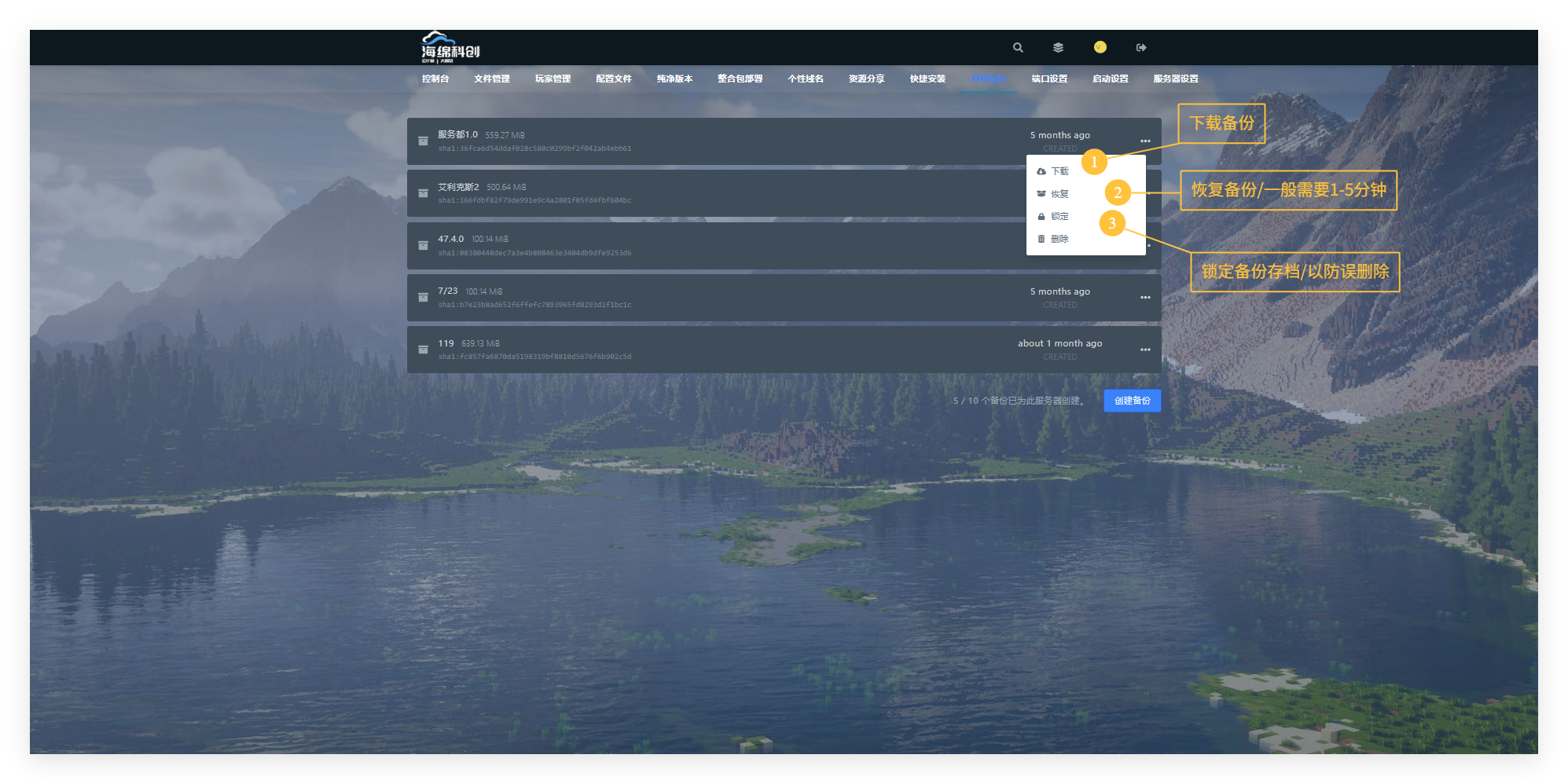
Task: Click archive icon of 服务都1.0 backup
Action: click(x=423, y=141)
